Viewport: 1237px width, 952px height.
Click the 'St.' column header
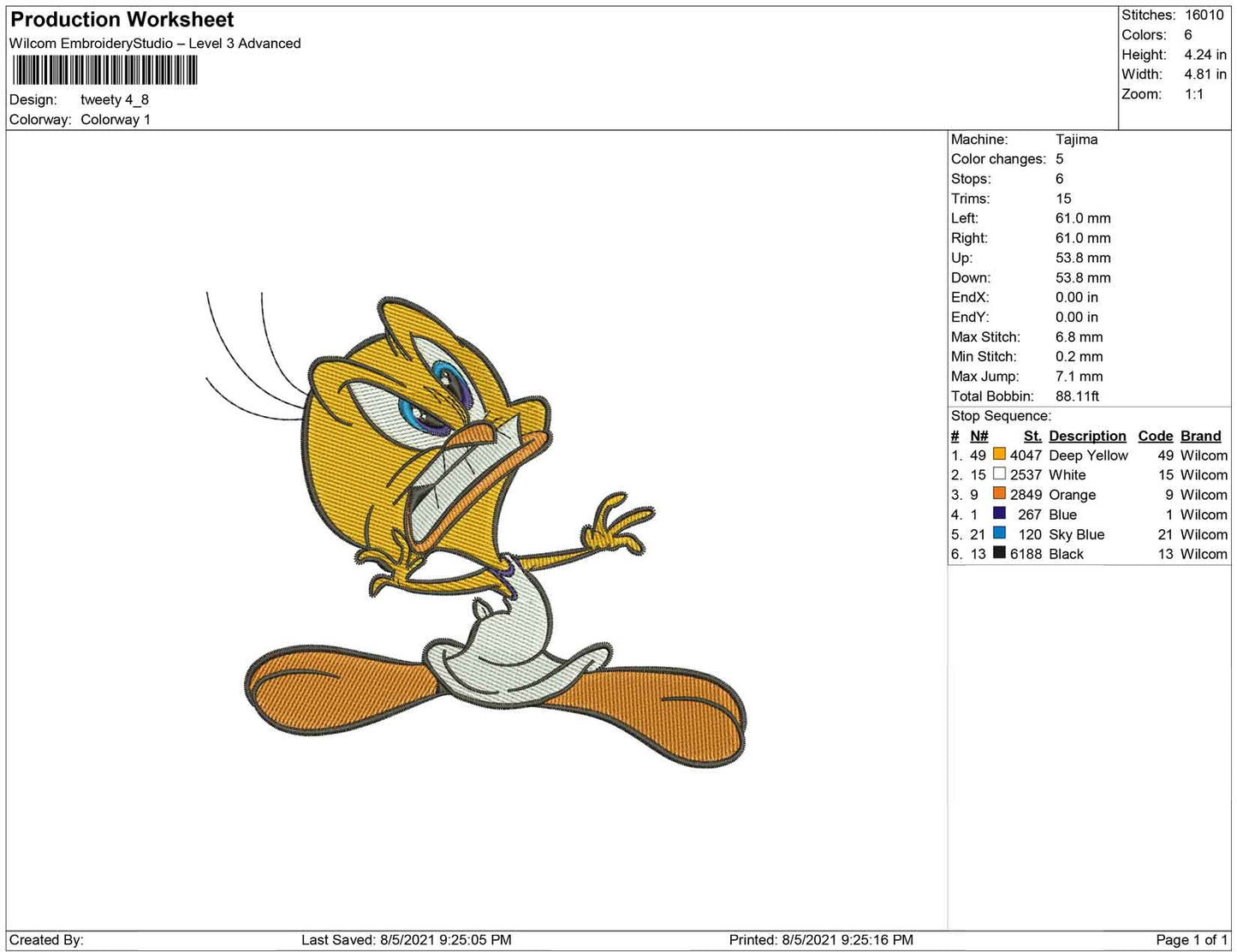click(1032, 436)
